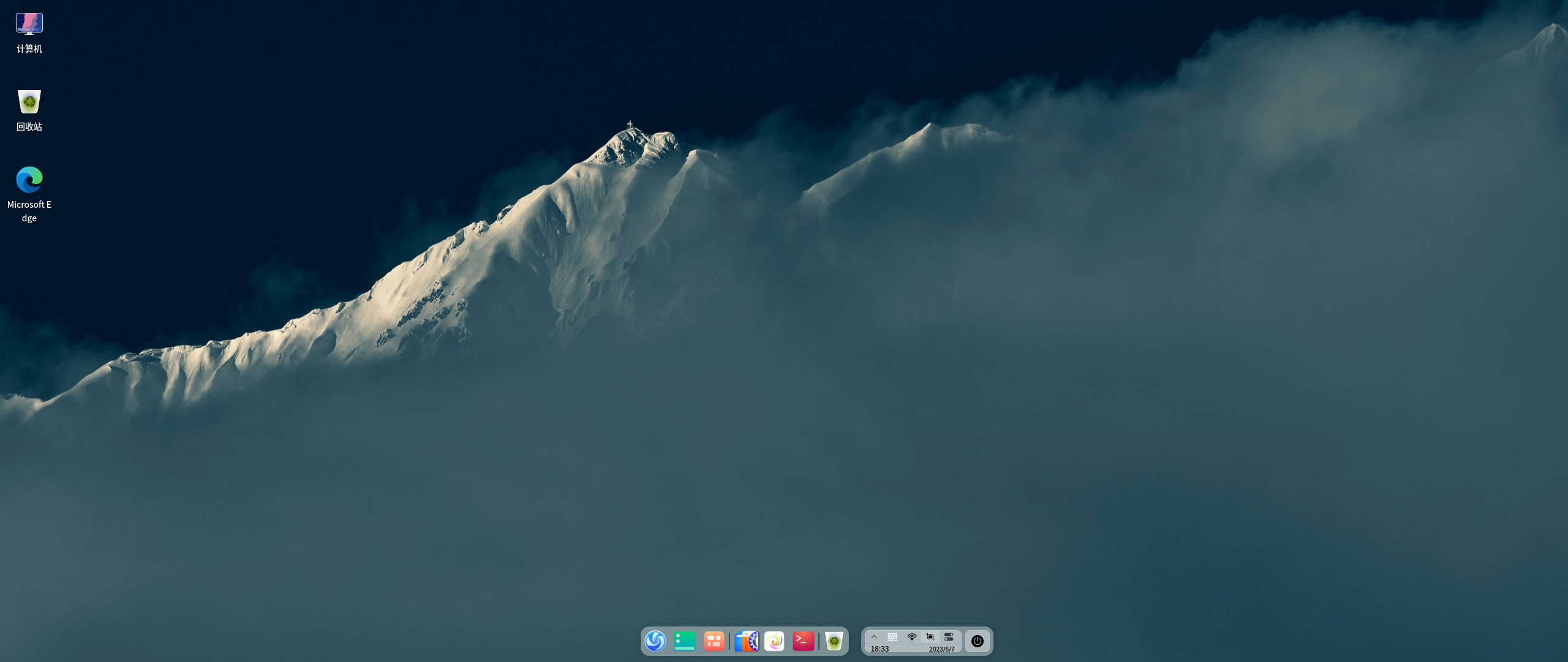Image resolution: width=1568 pixels, height=662 pixels.
Task: Launch the overlapping file manager dock icon
Action: point(746,641)
